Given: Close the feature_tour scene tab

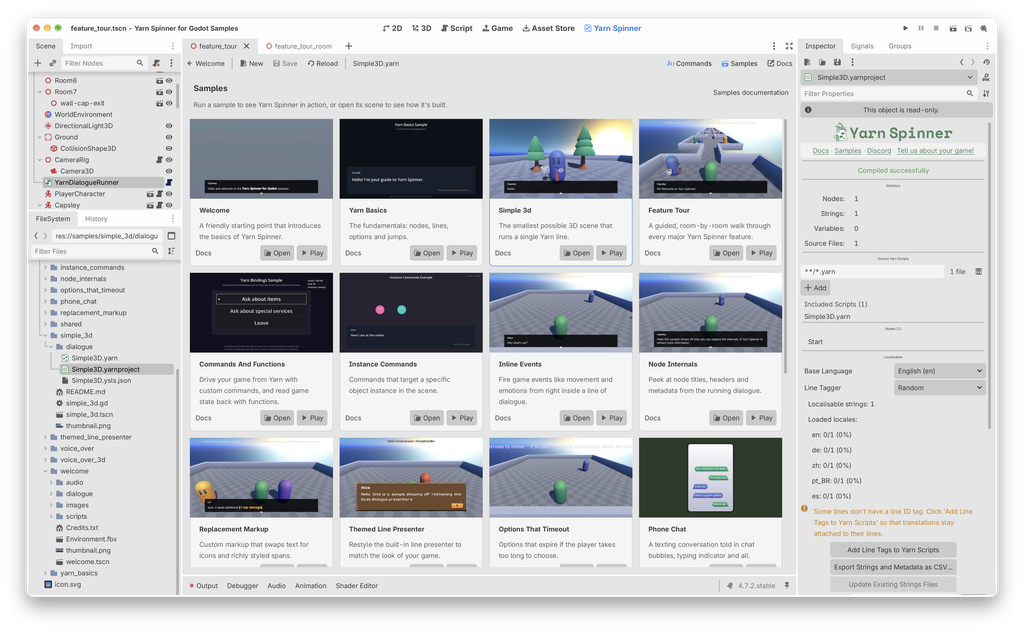Looking at the screenshot, I should tap(246, 46).
